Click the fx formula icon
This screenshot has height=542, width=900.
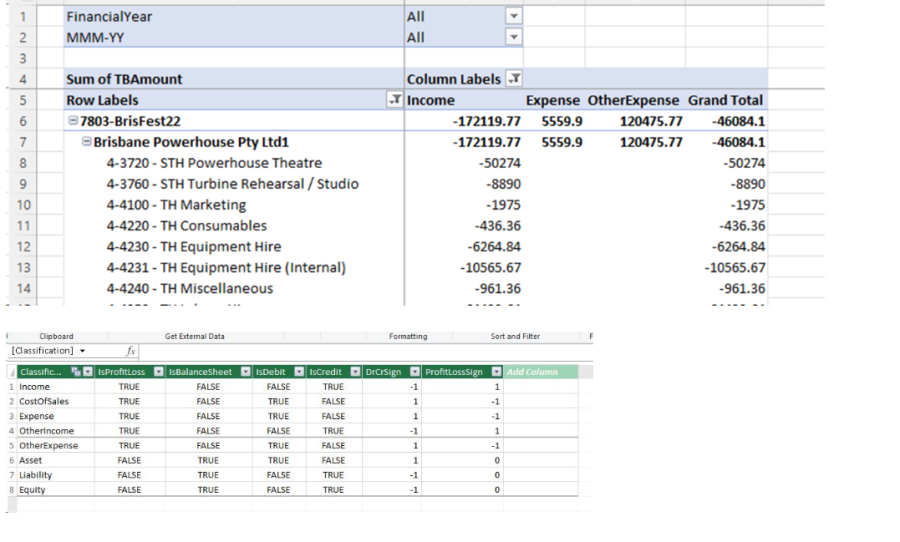[x=130, y=351]
